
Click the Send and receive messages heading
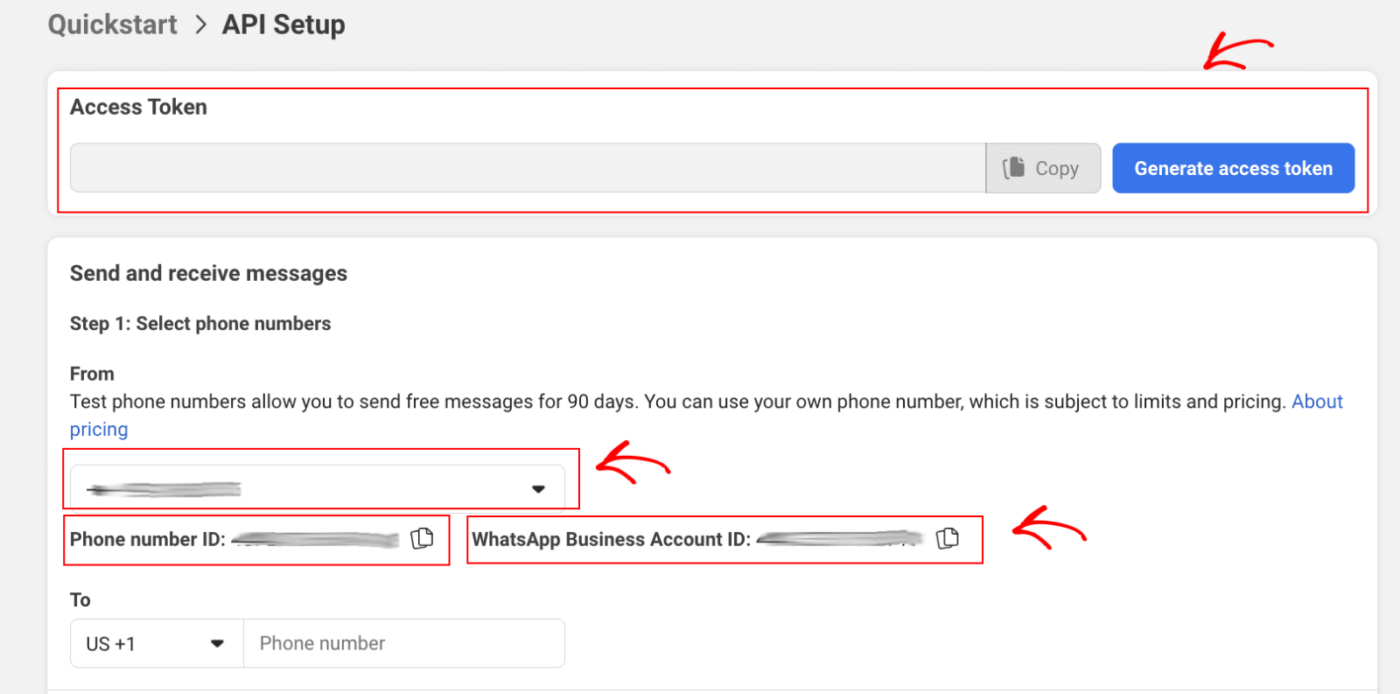tap(209, 273)
